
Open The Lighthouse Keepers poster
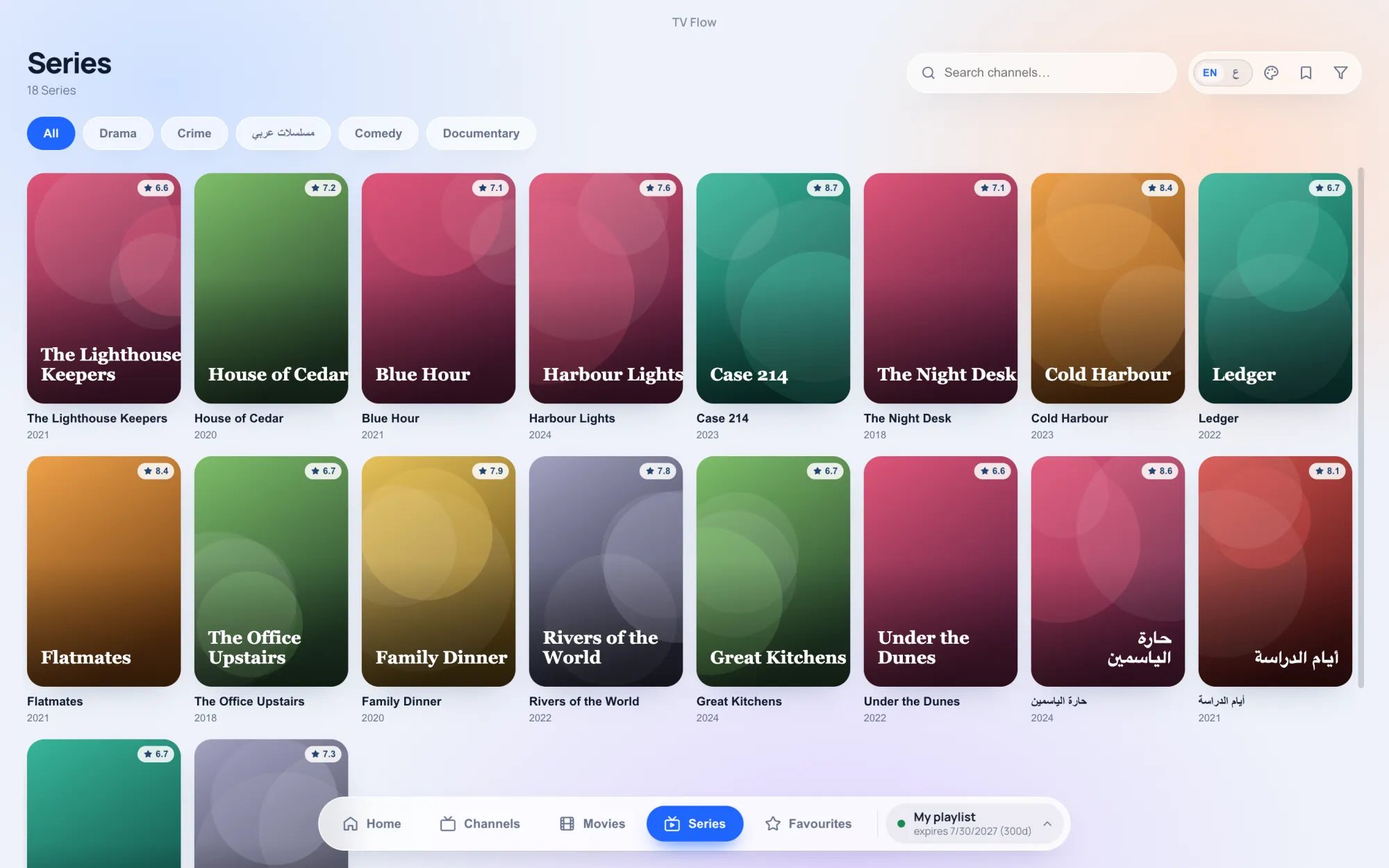(x=104, y=288)
